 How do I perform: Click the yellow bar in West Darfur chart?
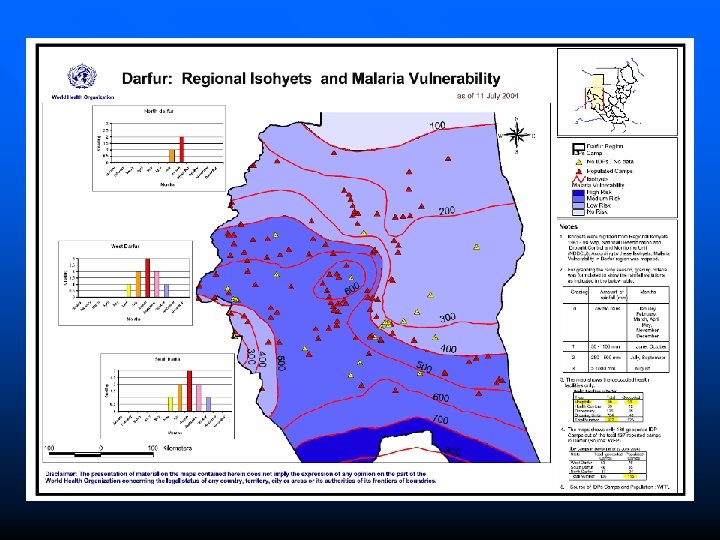tap(129, 291)
